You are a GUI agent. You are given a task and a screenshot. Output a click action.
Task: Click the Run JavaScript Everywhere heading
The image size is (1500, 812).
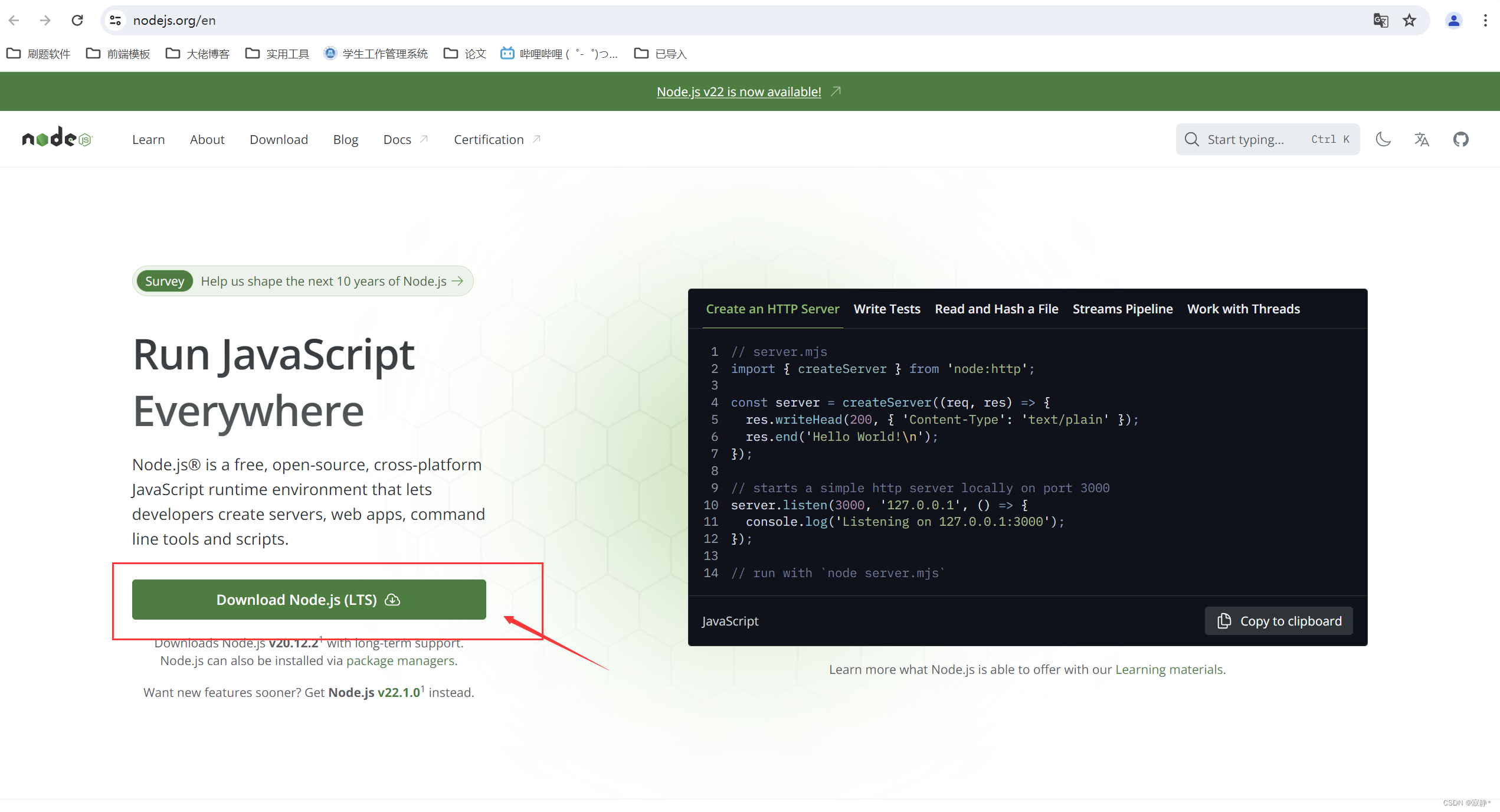274,382
